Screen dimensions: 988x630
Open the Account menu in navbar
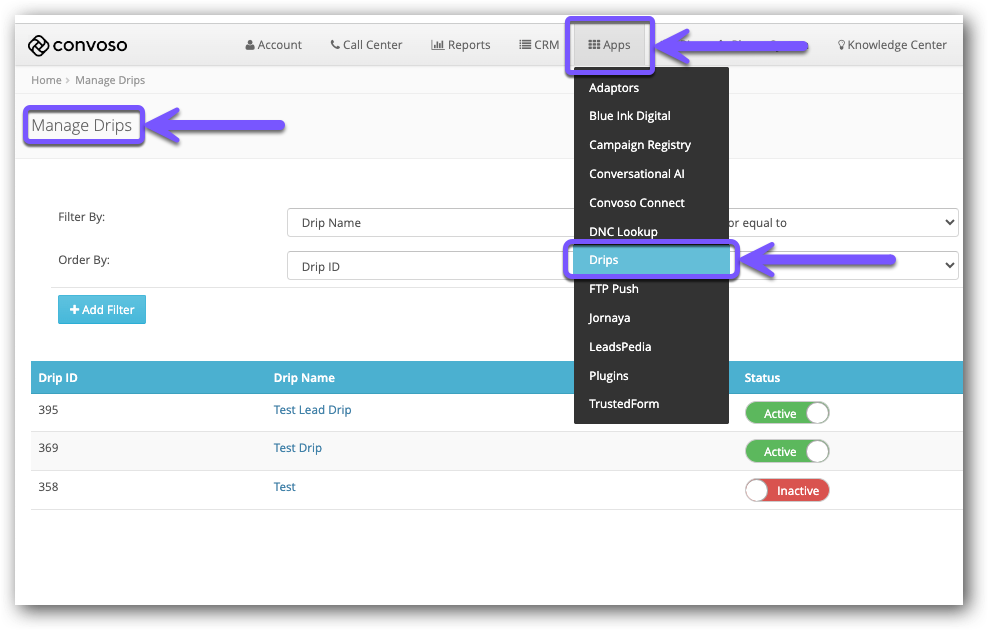[x=273, y=45]
